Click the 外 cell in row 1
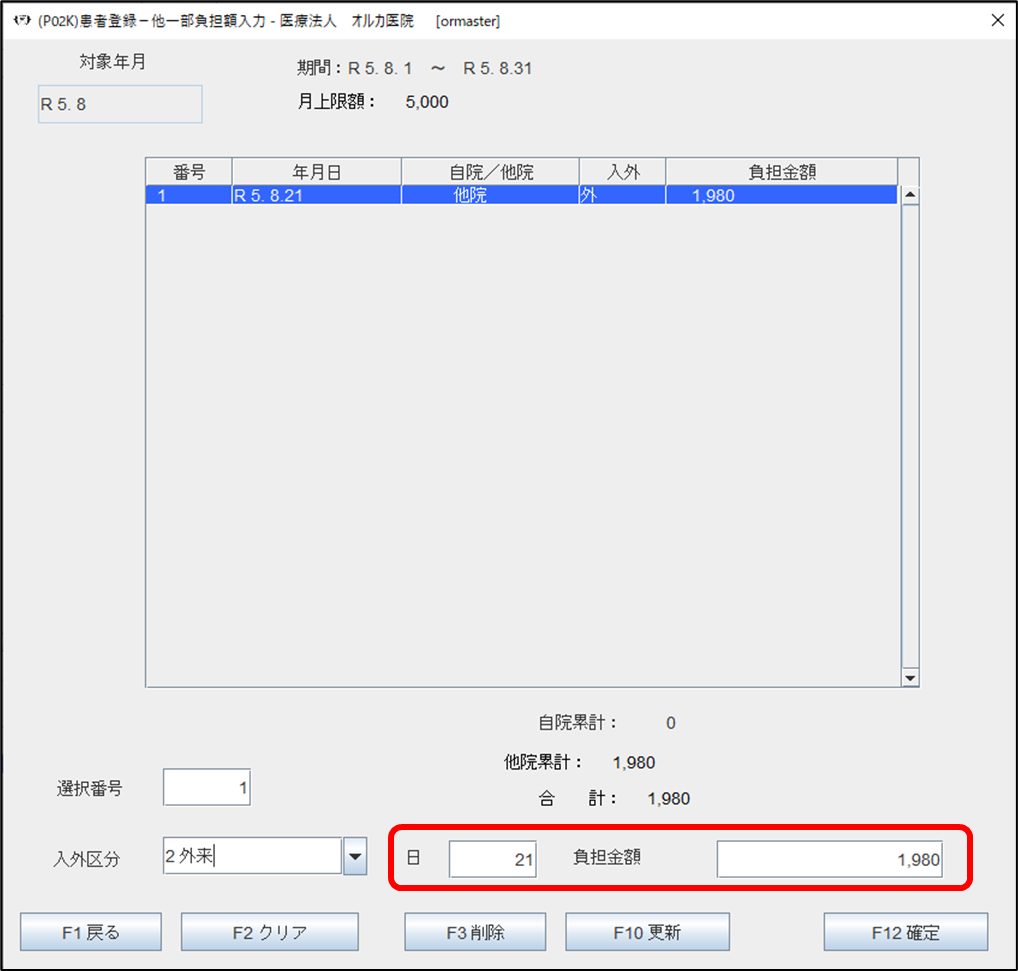This screenshot has width=1018, height=971. (622, 195)
